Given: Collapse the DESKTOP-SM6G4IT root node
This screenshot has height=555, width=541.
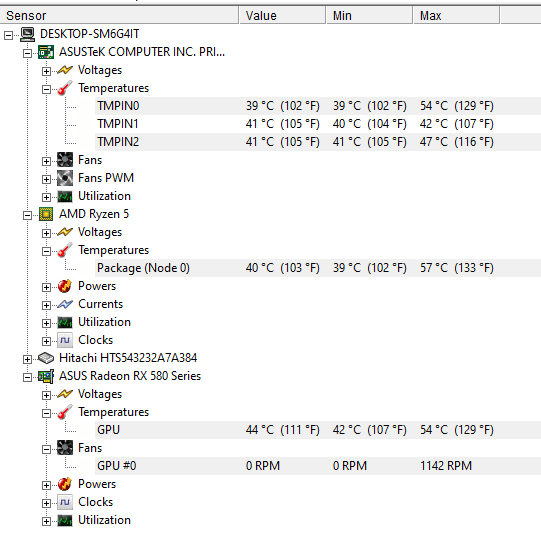Looking at the screenshot, I should (8, 35).
